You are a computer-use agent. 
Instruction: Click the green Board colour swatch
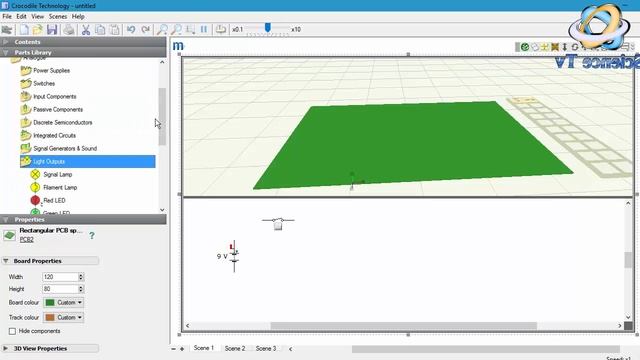click(x=50, y=302)
